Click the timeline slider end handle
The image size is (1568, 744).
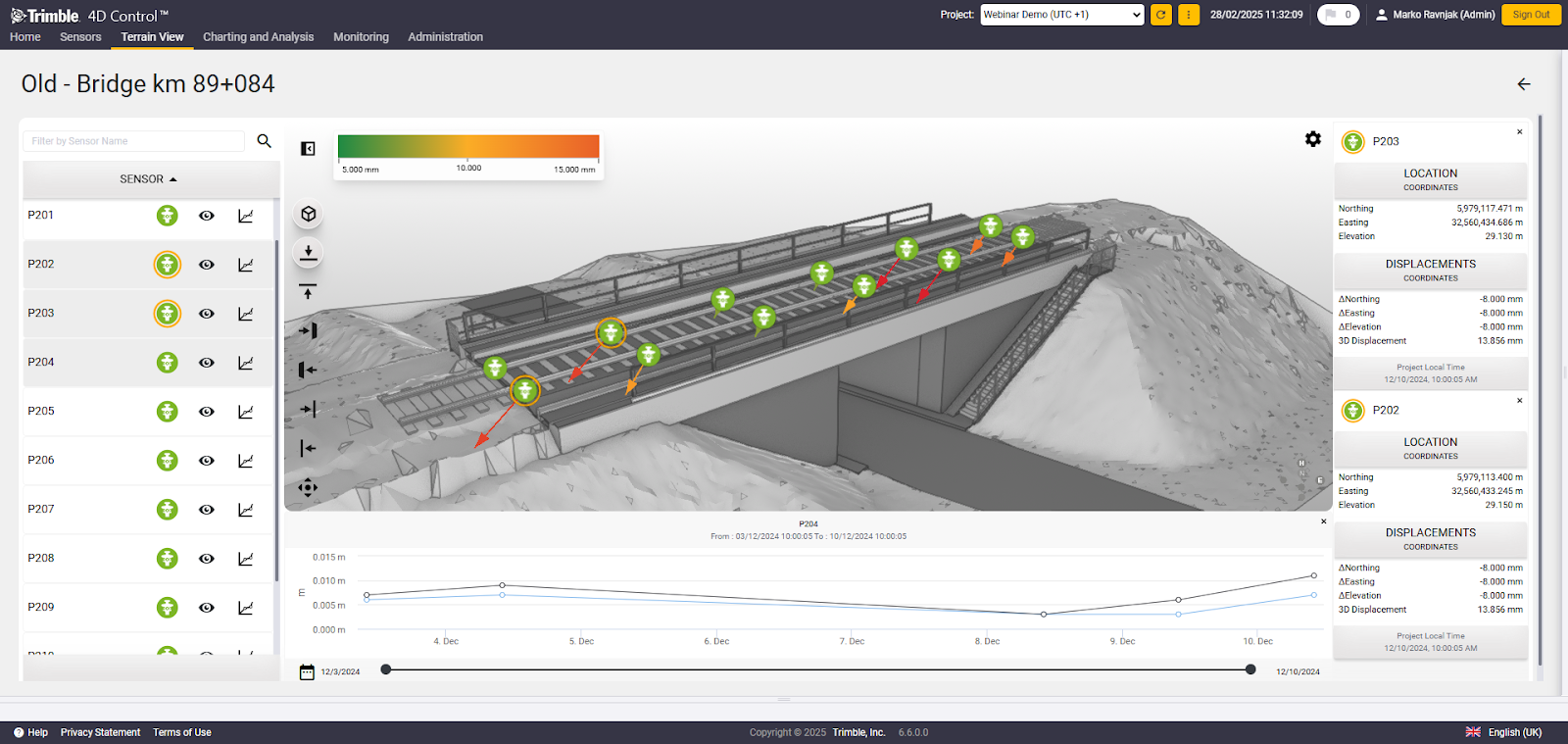click(x=1250, y=670)
